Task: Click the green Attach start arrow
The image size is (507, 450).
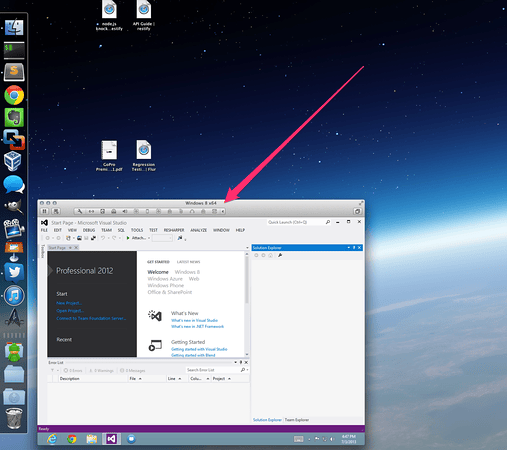Action: click(x=128, y=238)
